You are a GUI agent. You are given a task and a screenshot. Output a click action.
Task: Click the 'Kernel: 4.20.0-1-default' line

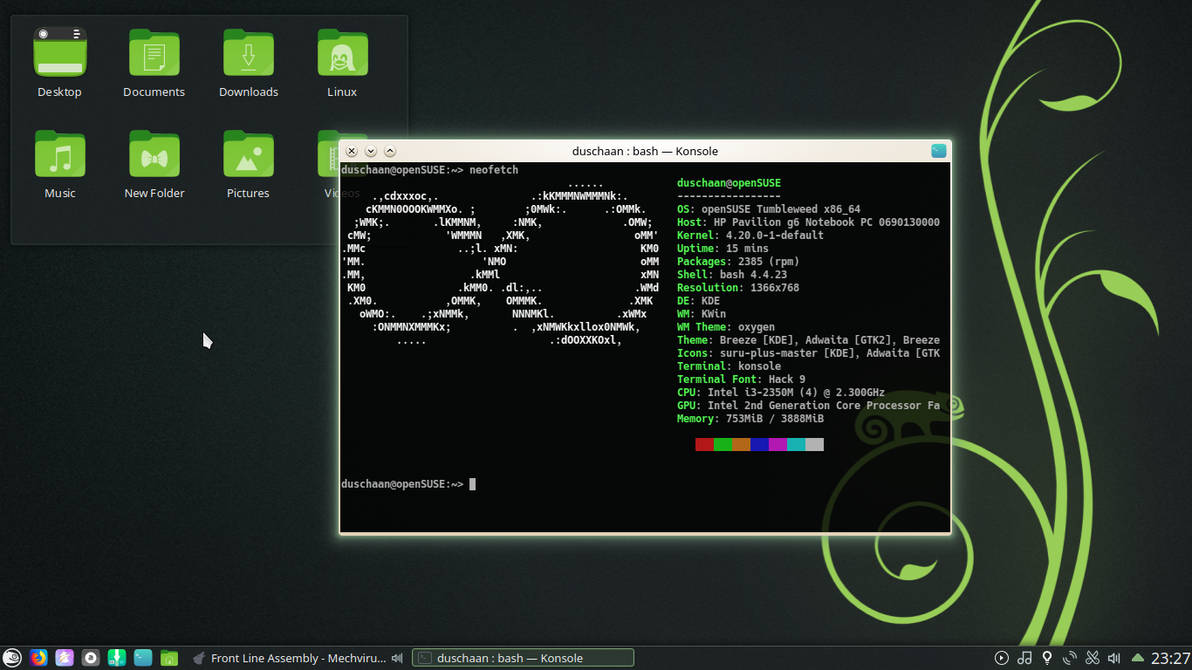click(x=750, y=236)
